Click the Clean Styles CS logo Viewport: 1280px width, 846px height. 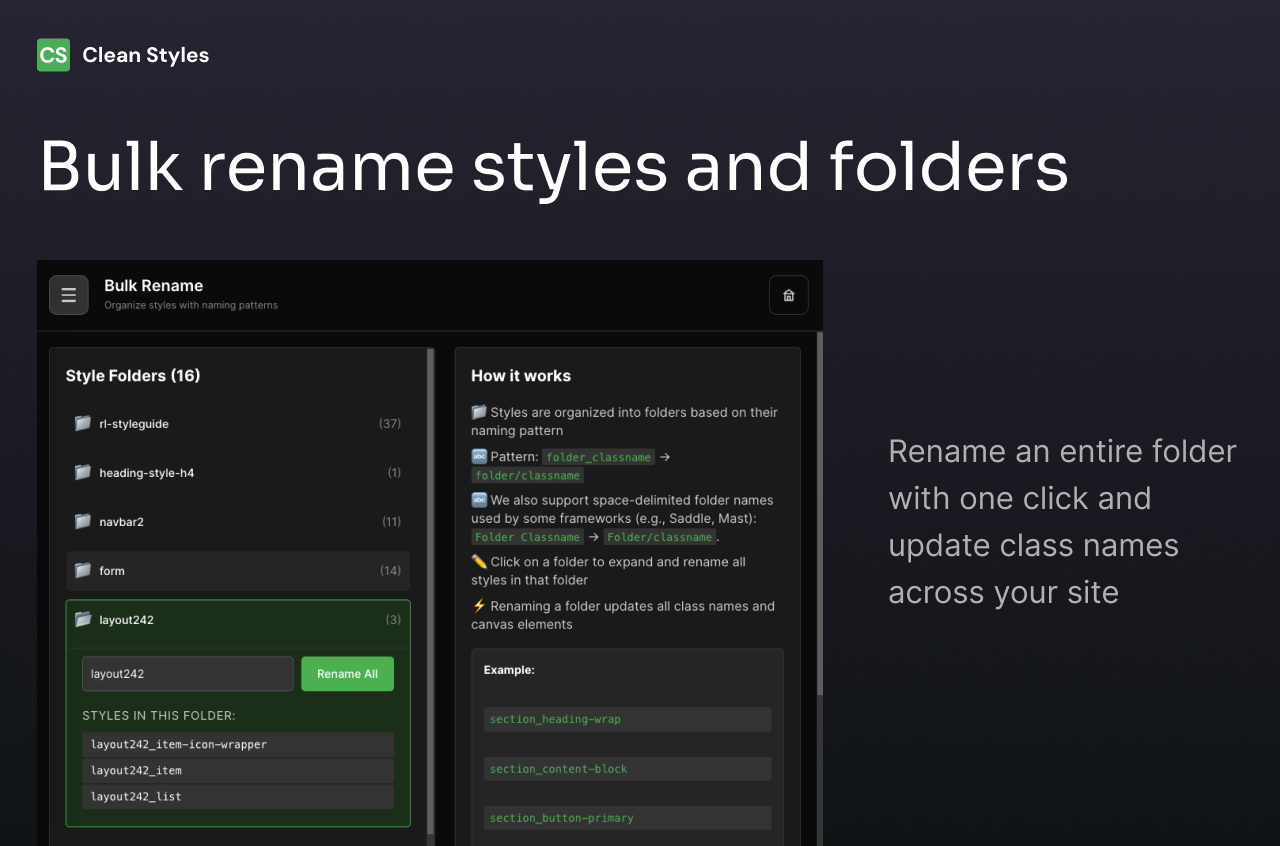pyautogui.click(x=52, y=55)
